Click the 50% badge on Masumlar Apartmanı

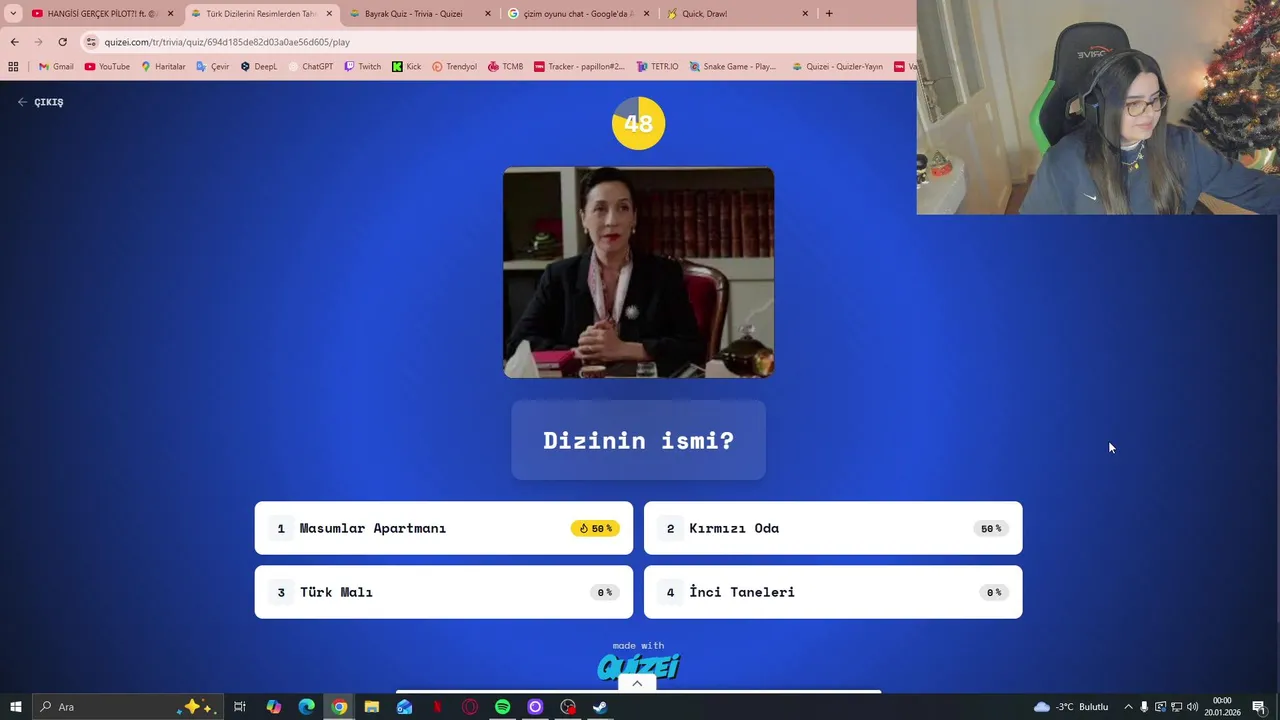tap(595, 528)
